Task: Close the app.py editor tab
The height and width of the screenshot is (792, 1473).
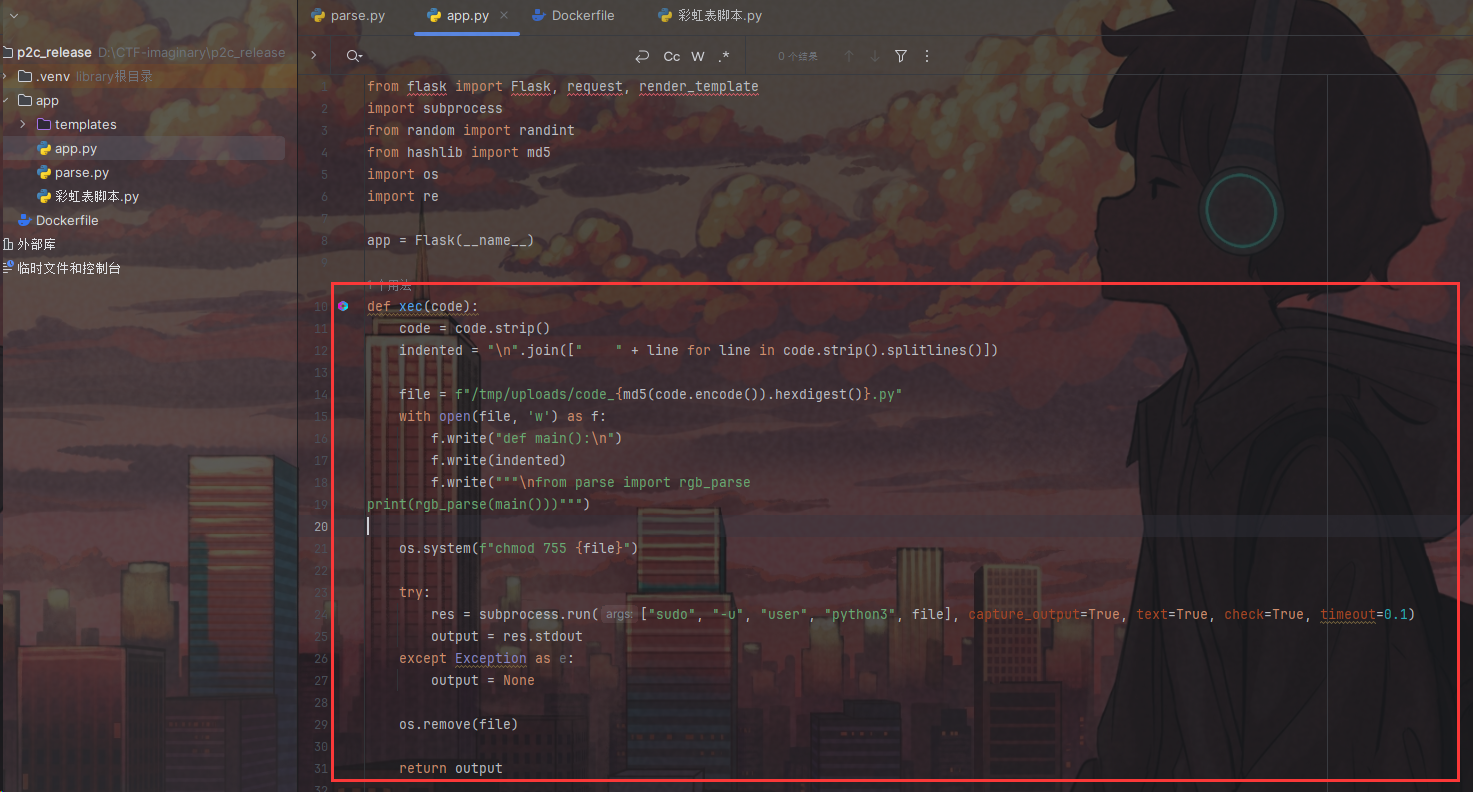Action: (x=504, y=15)
